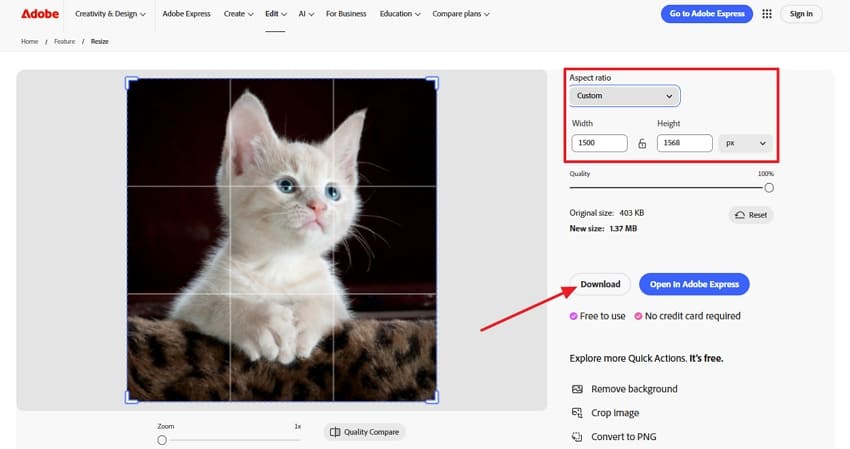Click the Zoom slider handle
Image resolution: width=850 pixels, height=449 pixels.
(x=162, y=440)
